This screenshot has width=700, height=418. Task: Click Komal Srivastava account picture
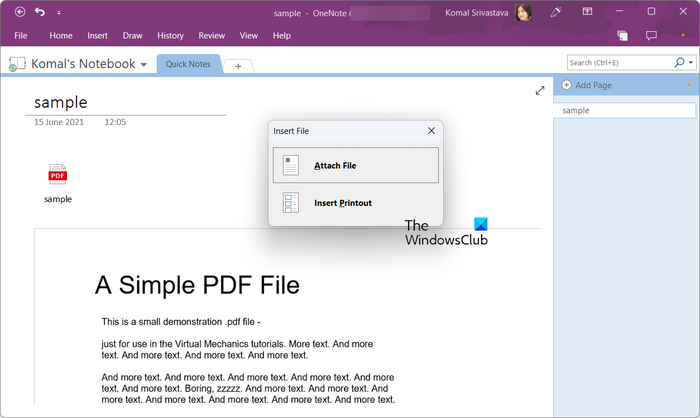pyautogui.click(x=523, y=13)
